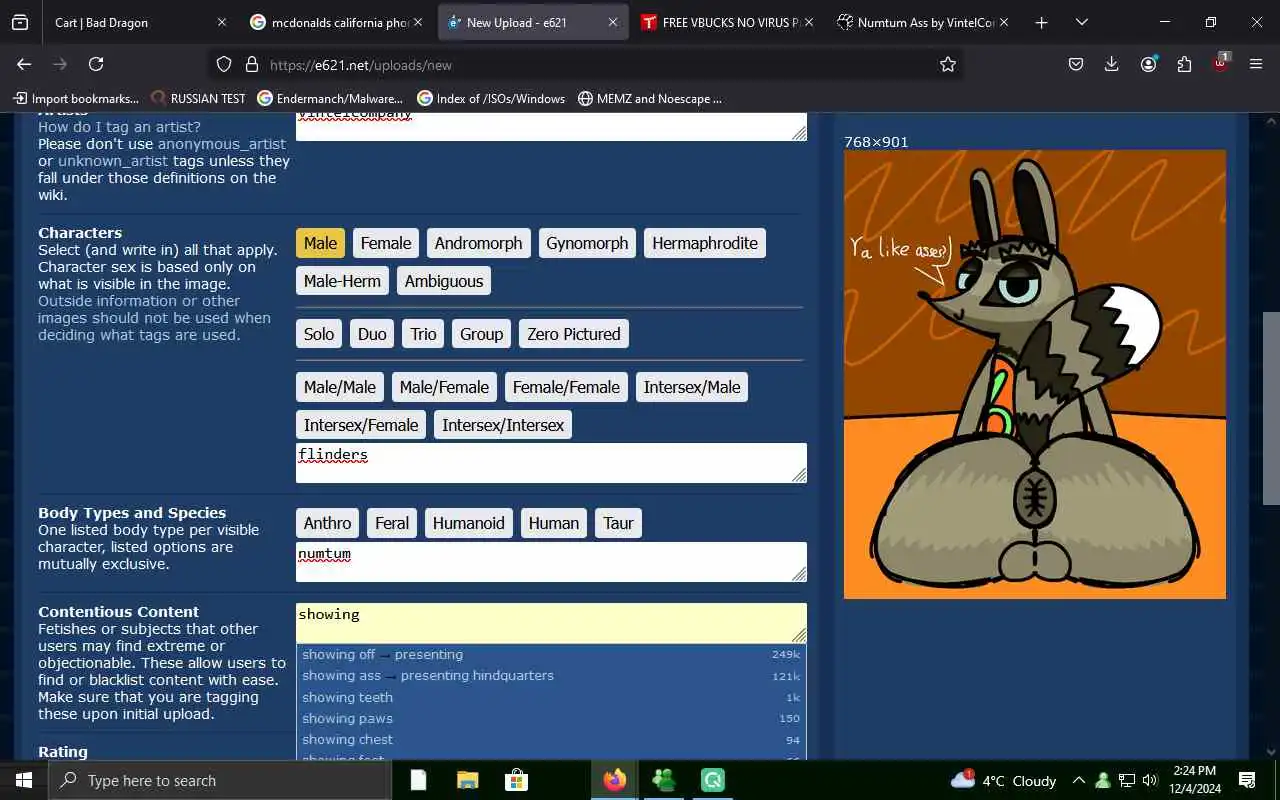Toggle the Male character tag
Viewport: 1280px width, 800px height.
[320, 243]
